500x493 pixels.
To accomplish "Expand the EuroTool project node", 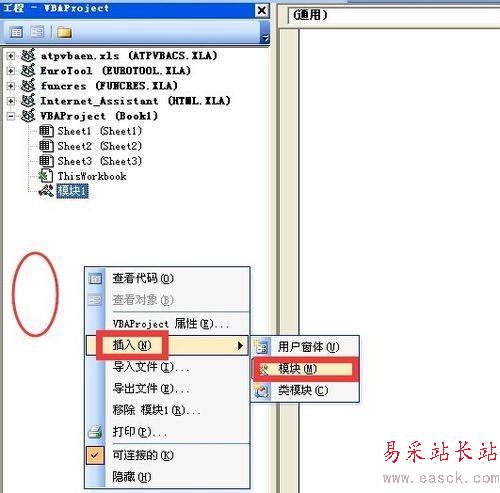I will click(x=11, y=71).
